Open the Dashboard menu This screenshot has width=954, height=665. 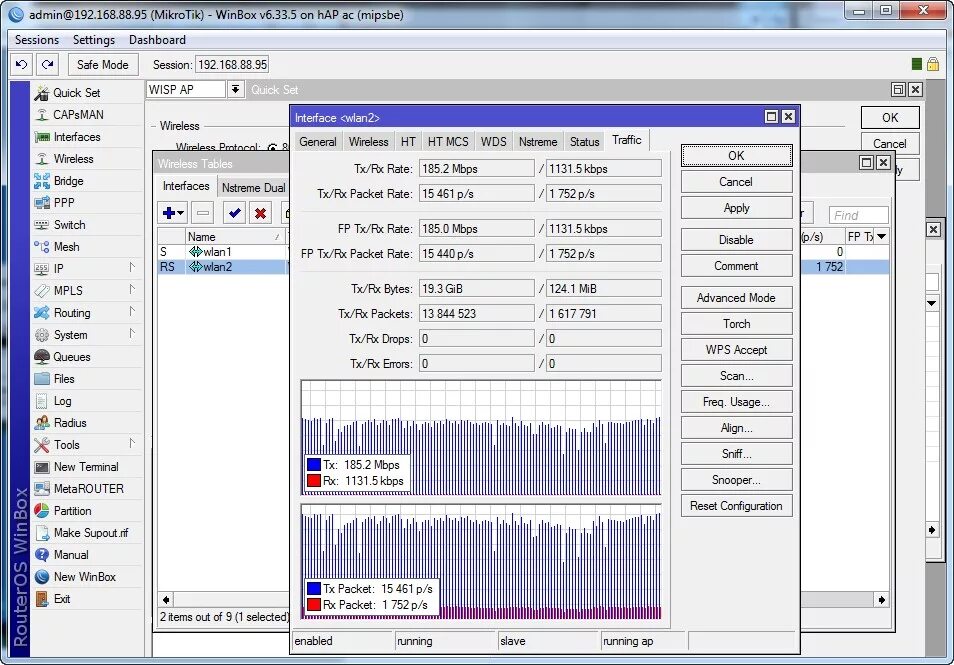pyautogui.click(x=157, y=40)
